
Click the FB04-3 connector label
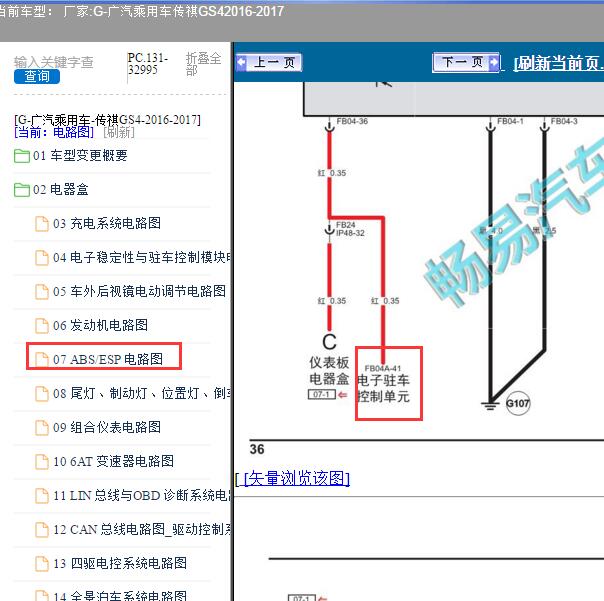(564, 121)
